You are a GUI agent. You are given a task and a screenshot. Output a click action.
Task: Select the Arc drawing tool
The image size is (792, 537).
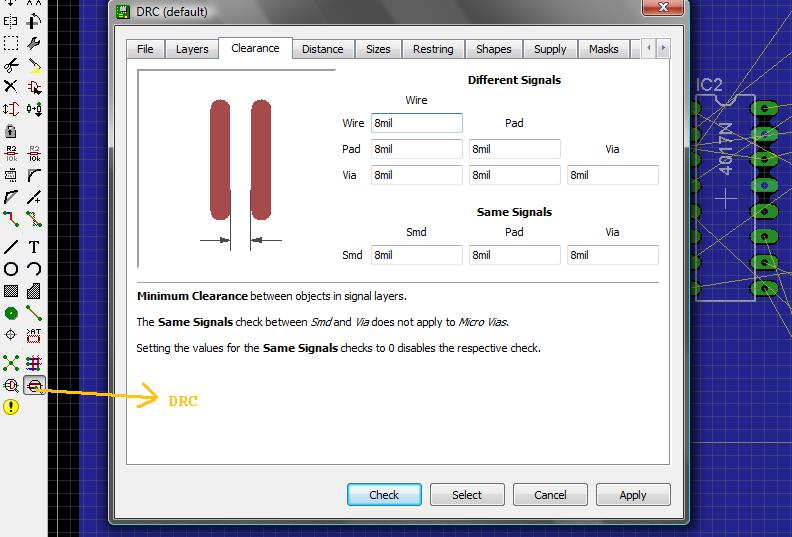[34, 269]
